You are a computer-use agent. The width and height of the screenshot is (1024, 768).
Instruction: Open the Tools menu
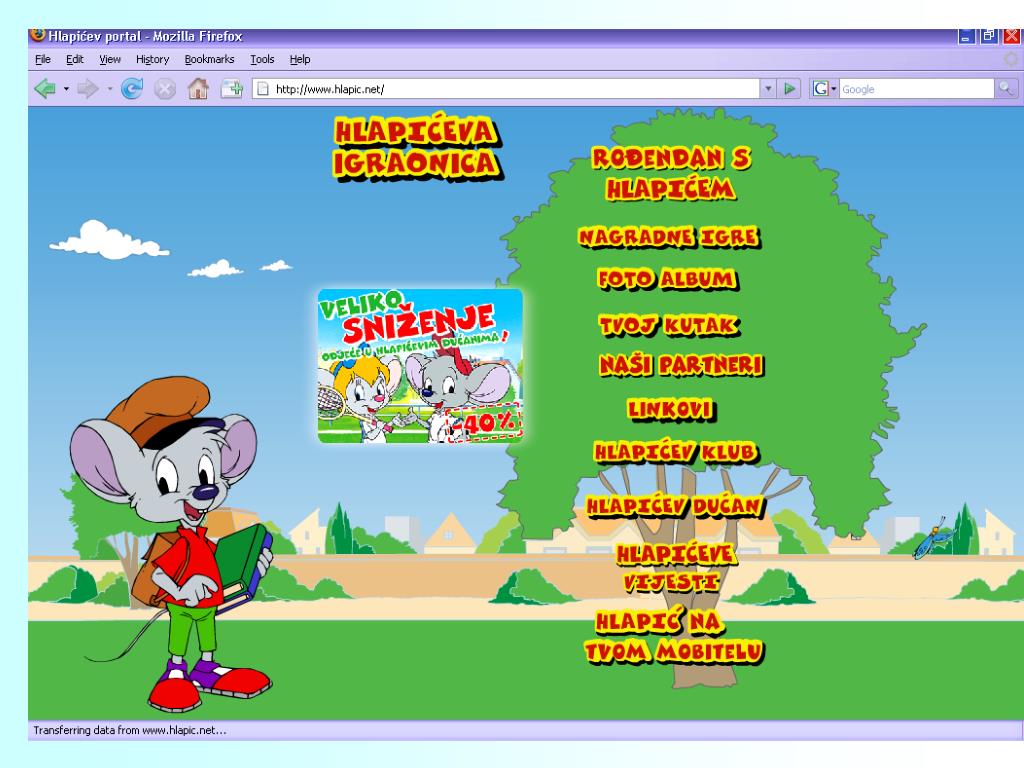[x=262, y=59]
